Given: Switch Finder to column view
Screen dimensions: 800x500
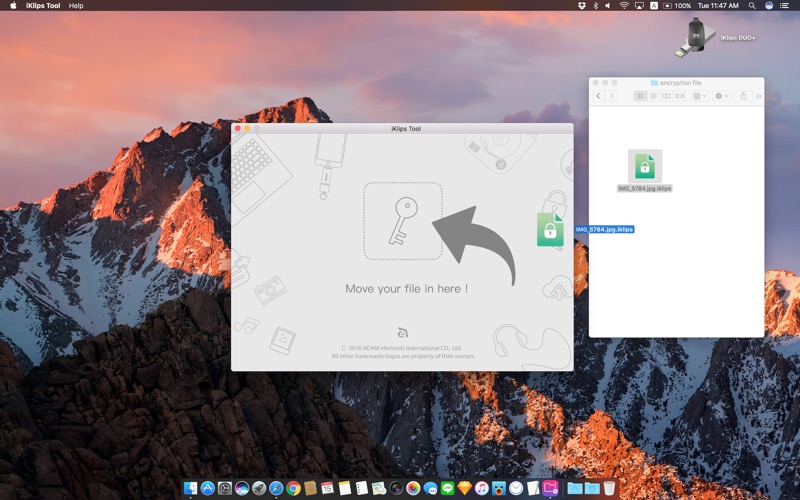Looking at the screenshot, I should tap(666, 96).
